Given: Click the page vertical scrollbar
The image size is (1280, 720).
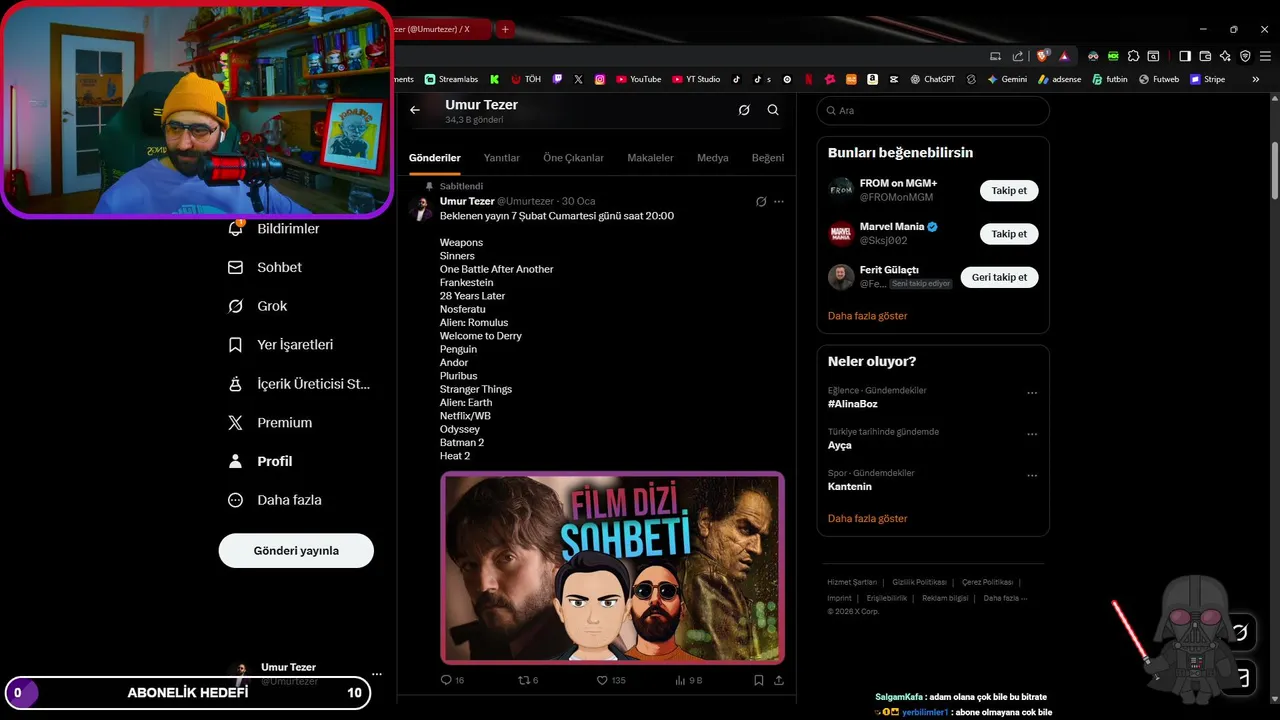Looking at the screenshot, I should (1275, 170).
